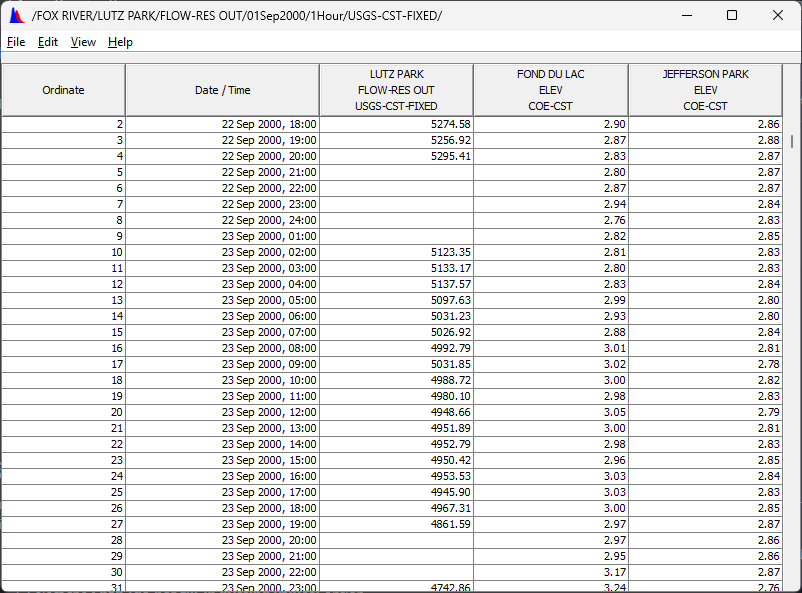
Task: Click date cell 23 Sep 2000, 05:00
Action: [x=222, y=300]
